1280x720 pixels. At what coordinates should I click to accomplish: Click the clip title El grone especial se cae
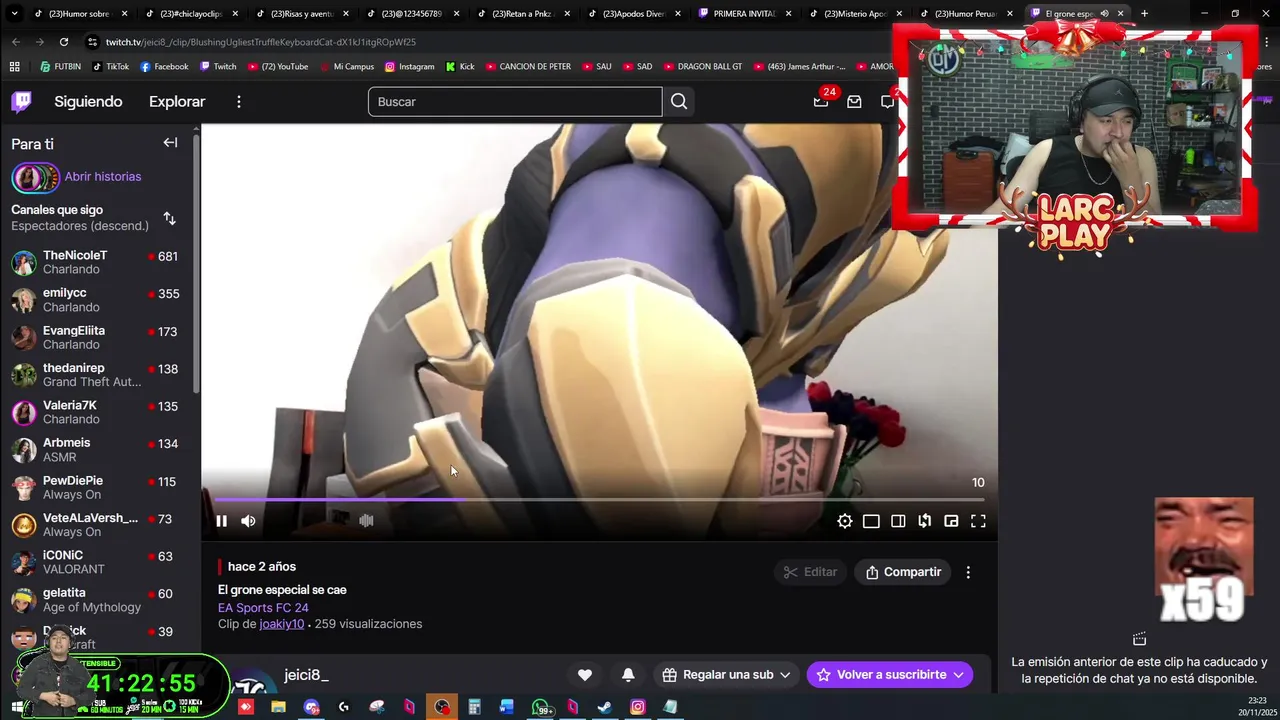[x=282, y=590]
